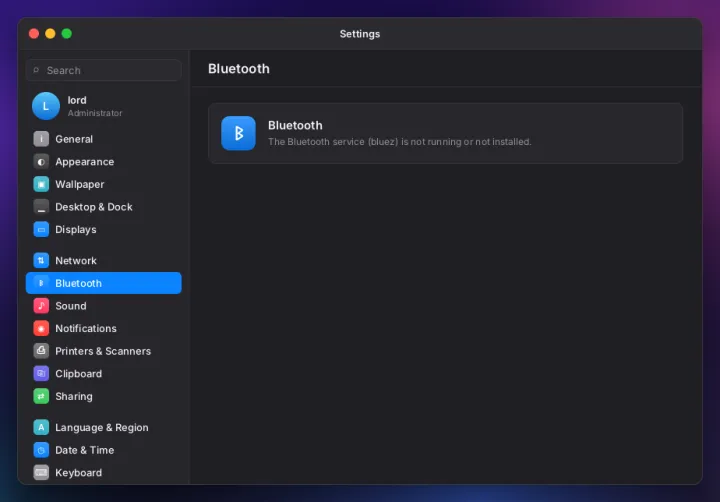The height and width of the screenshot is (502, 720).
Task: Focus the Search field
Action: [x=104, y=70]
